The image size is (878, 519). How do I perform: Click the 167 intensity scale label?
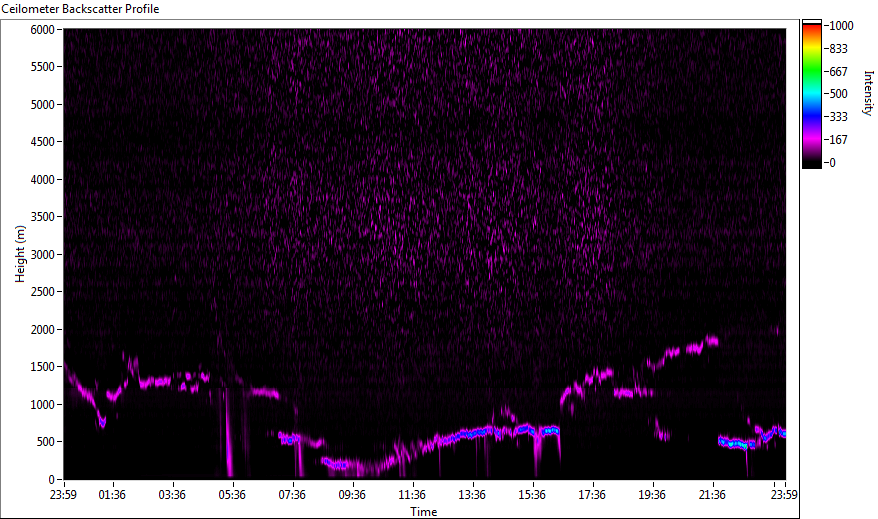839,140
